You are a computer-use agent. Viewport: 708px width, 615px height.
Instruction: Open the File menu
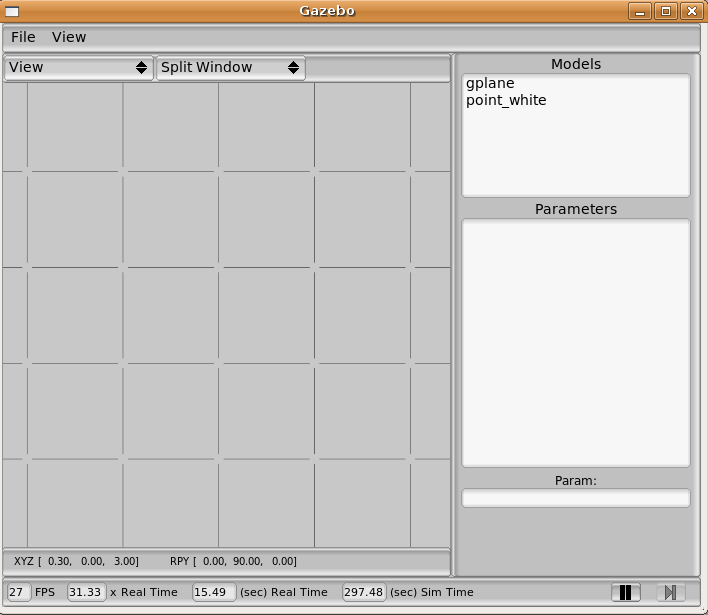click(23, 37)
